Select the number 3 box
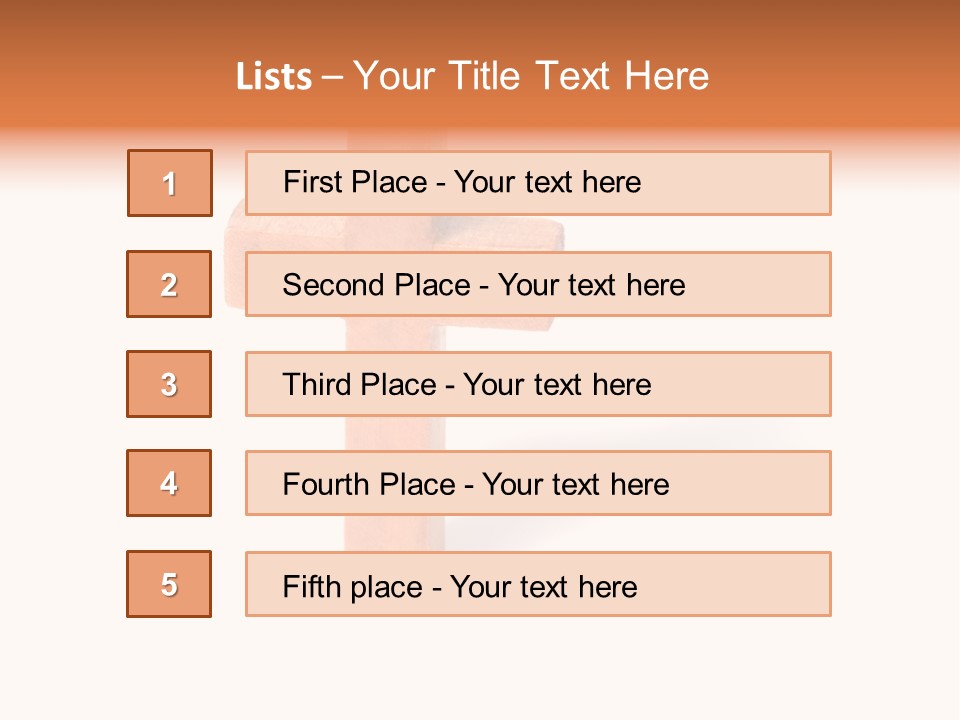This screenshot has height=720, width=960. pyautogui.click(x=169, y=384)
